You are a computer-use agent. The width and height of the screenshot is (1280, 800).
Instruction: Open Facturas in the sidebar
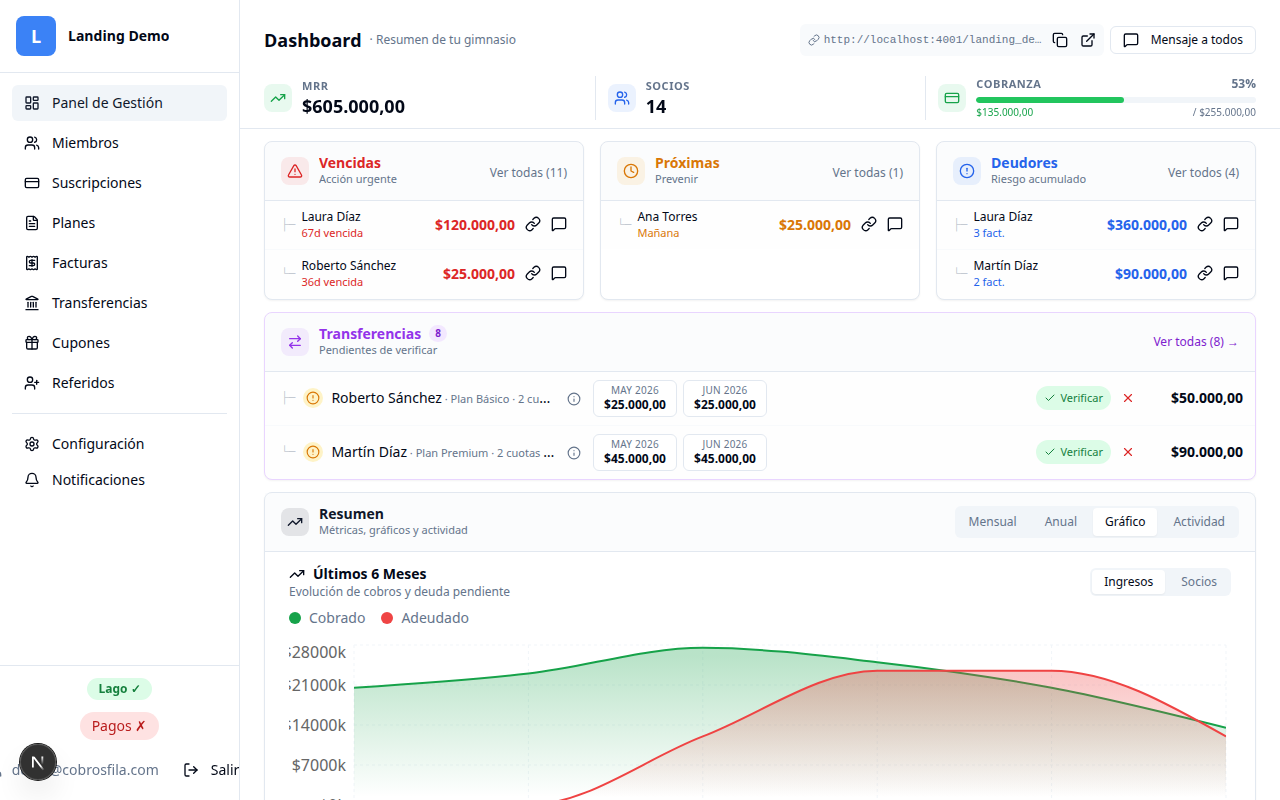point(119,263)
